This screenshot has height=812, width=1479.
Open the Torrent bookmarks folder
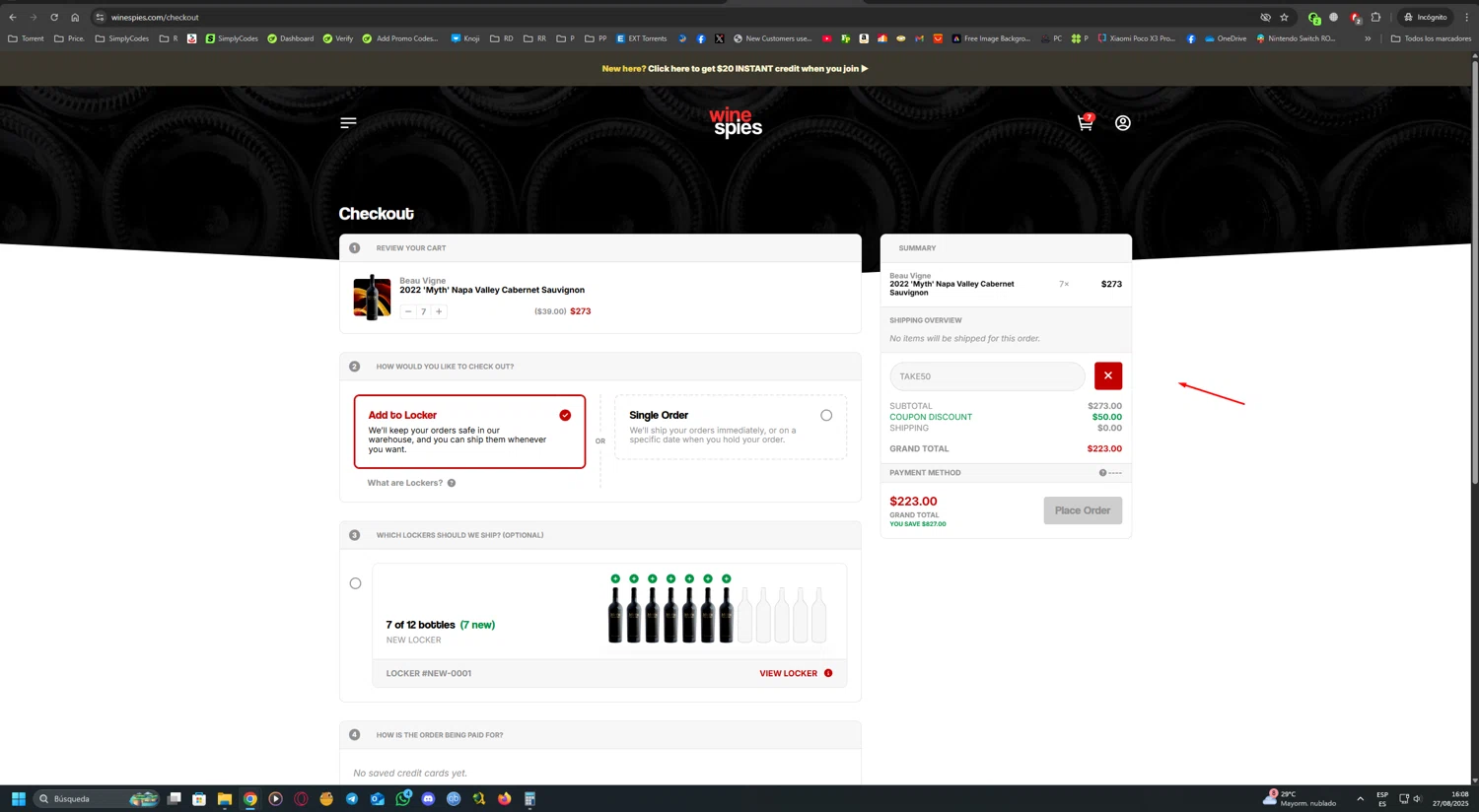(x=27, y=38)
